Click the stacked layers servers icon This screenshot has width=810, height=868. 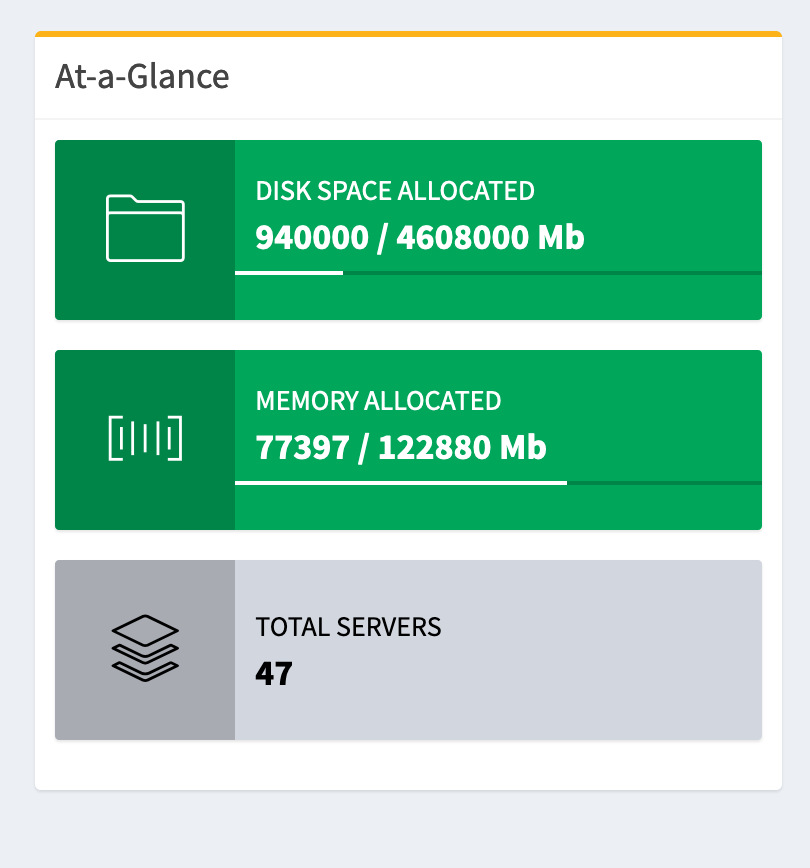click(145, 648)
